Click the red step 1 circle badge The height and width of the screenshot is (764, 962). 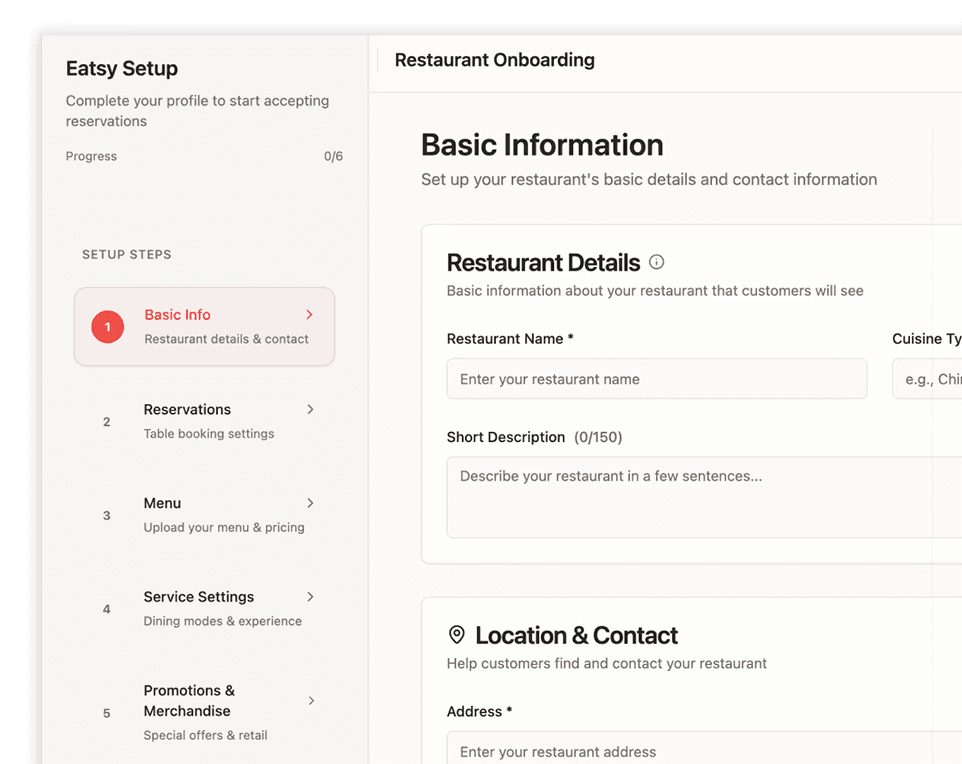point(107,326)
